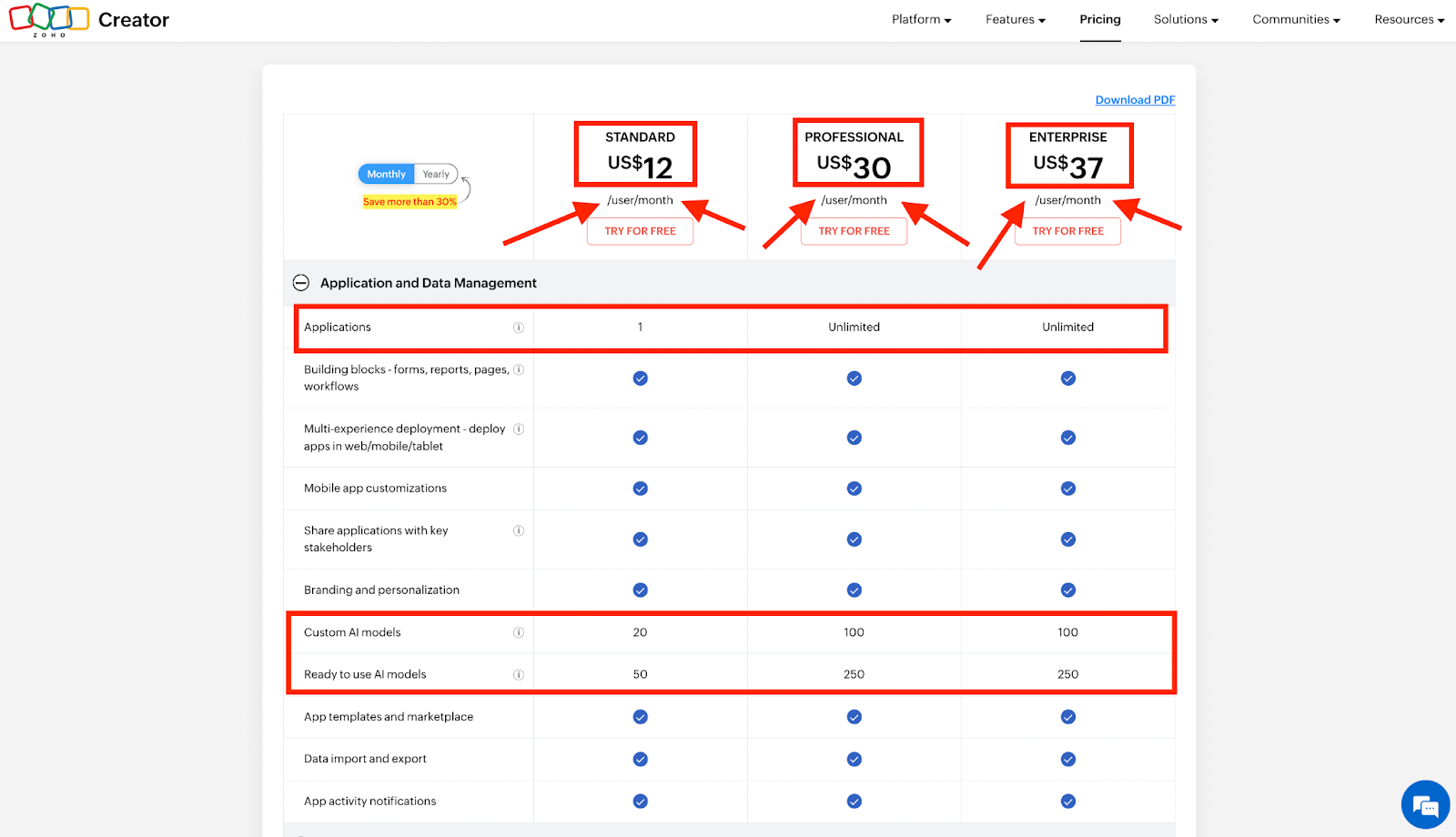Open the Resources dropdown
1456x837 pixels.
[1410, 19]
